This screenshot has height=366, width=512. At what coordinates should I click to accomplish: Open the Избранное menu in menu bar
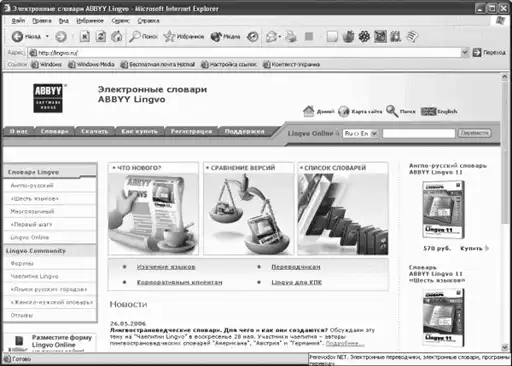pyautogui.click(x=90, y=21)
